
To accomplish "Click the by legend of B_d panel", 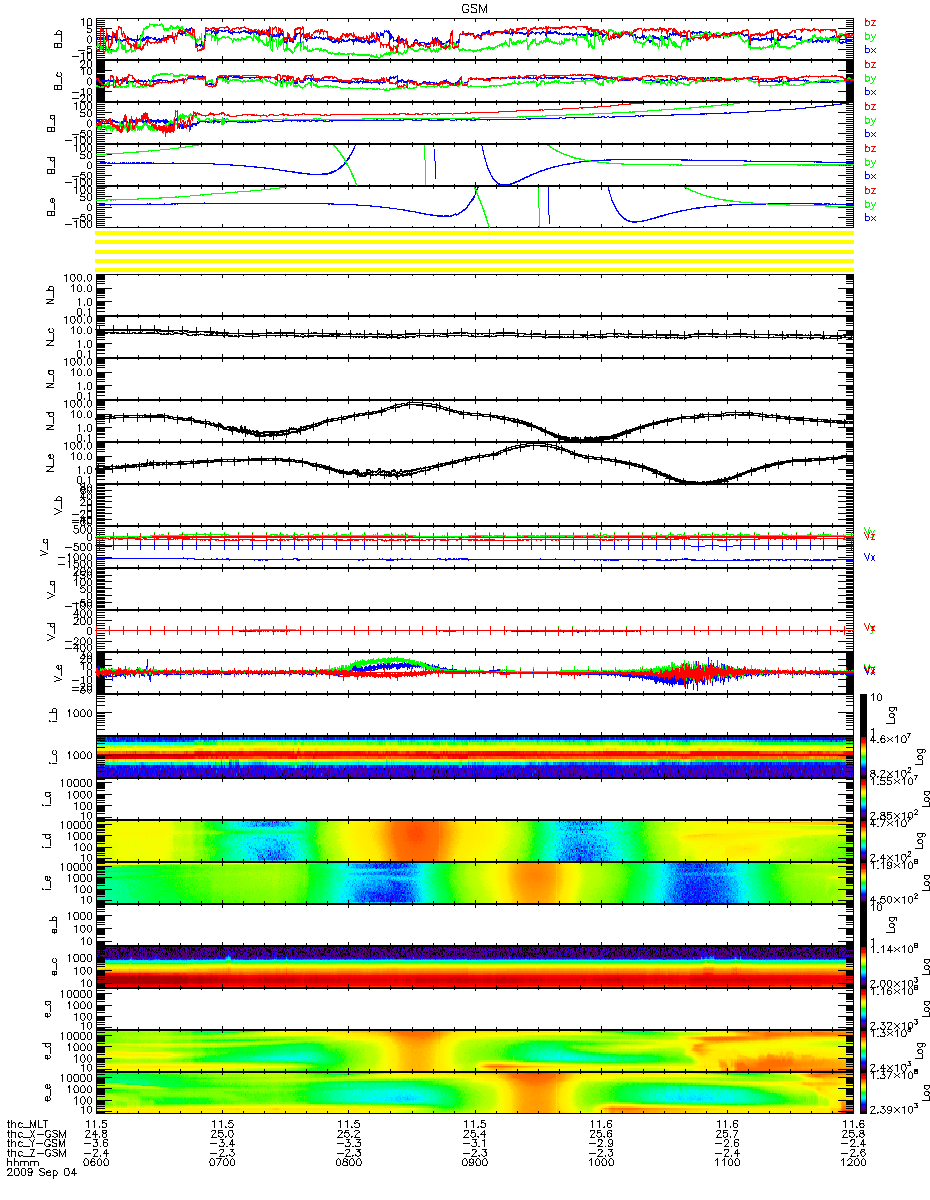I will pos(869,162).
